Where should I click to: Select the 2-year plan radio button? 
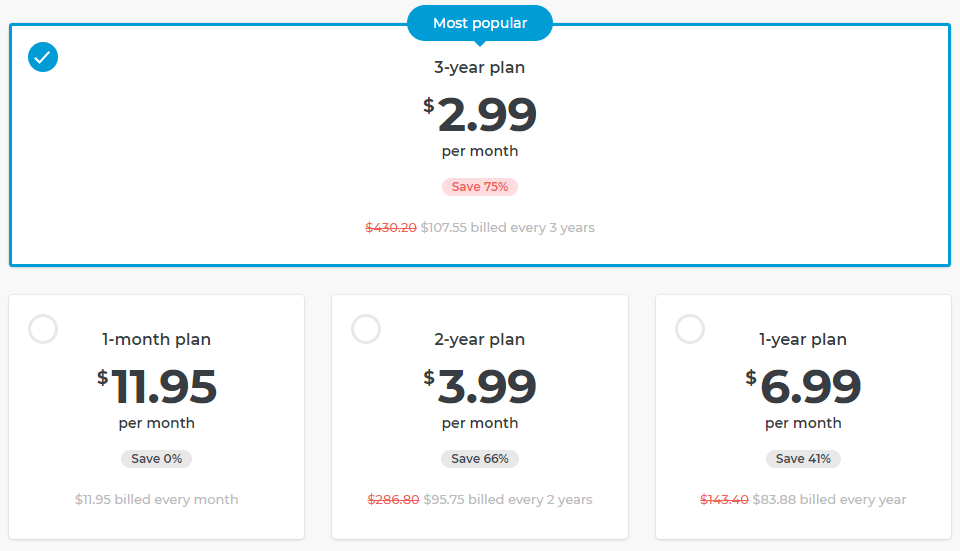point(366,329)
